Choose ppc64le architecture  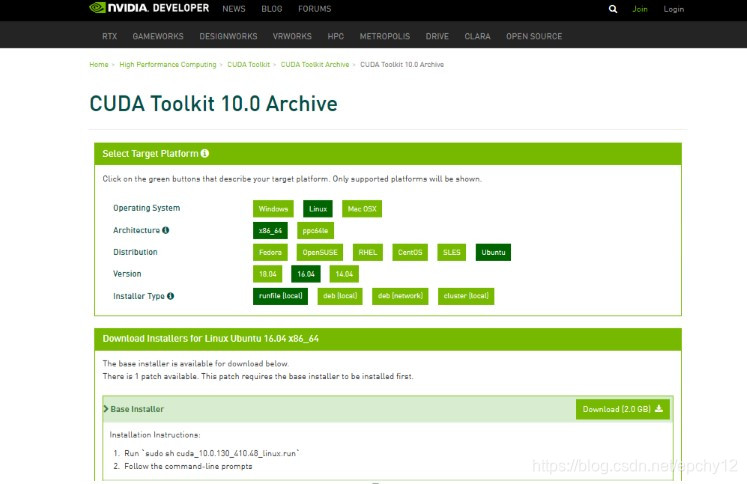[x=315, y=231]
